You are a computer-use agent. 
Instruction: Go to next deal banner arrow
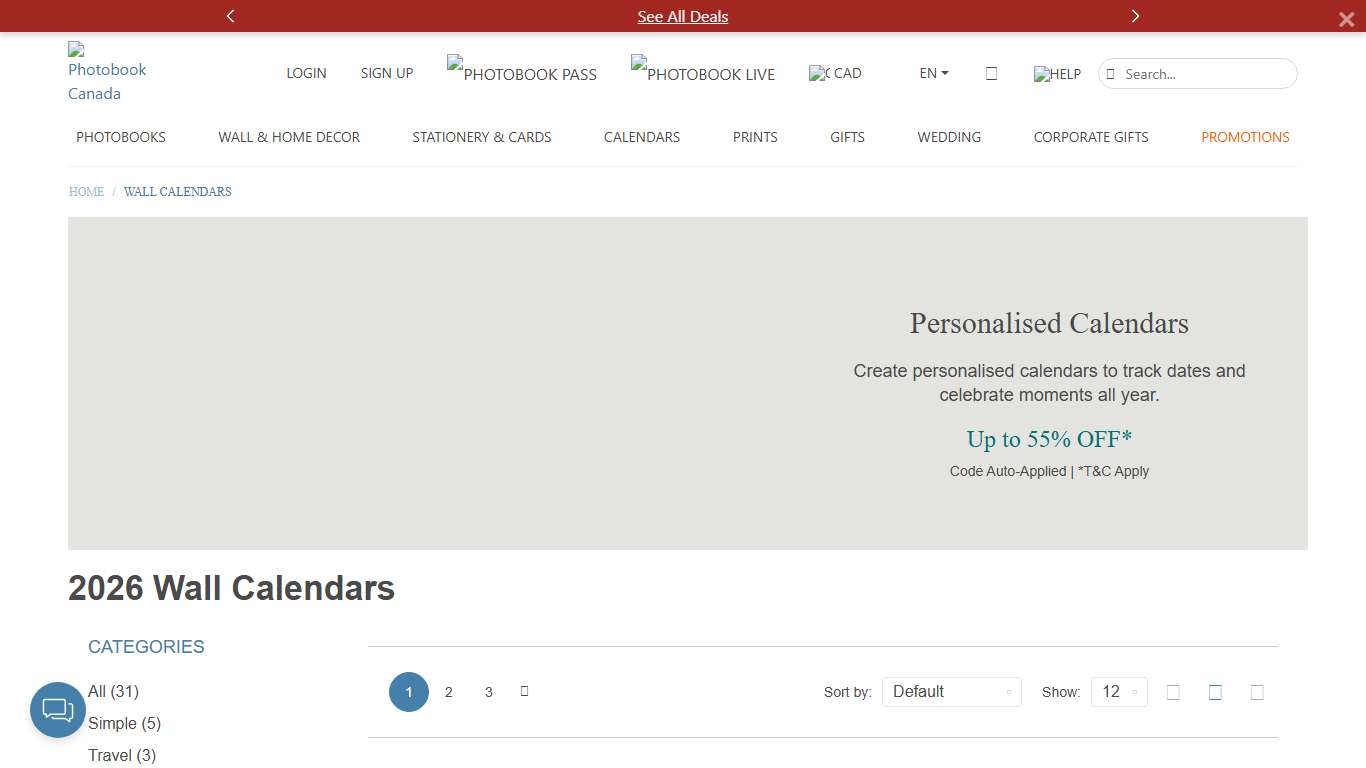tap(1135, 16)
